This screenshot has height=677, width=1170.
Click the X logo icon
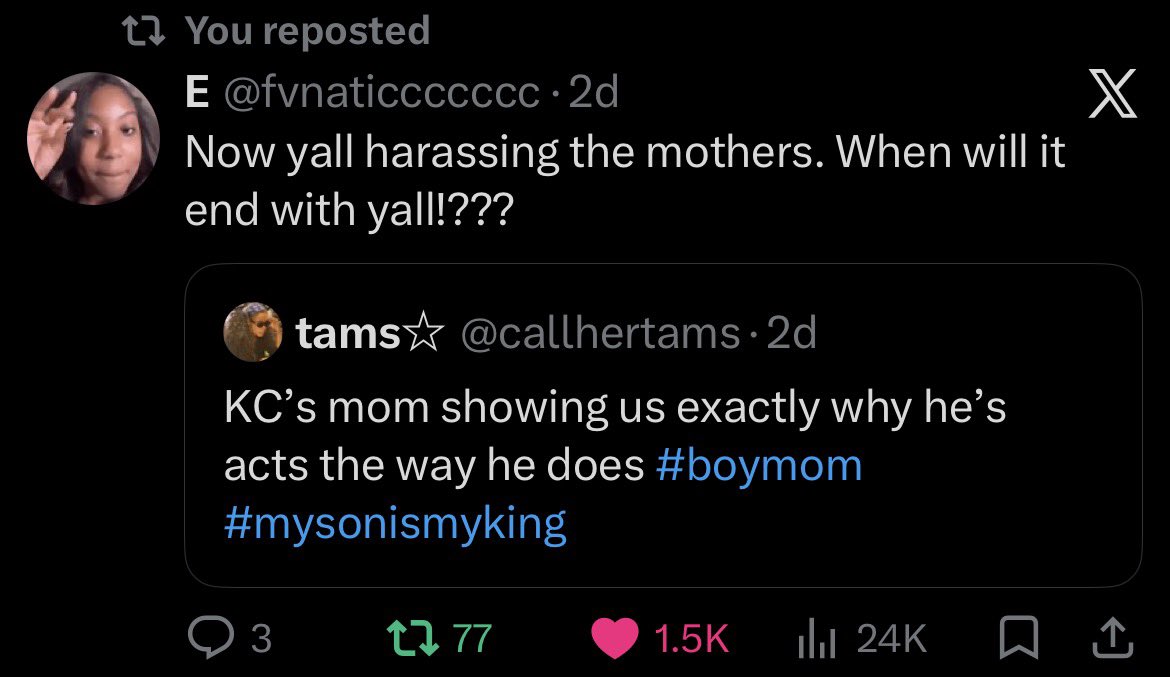click(x=1113, y=93)
